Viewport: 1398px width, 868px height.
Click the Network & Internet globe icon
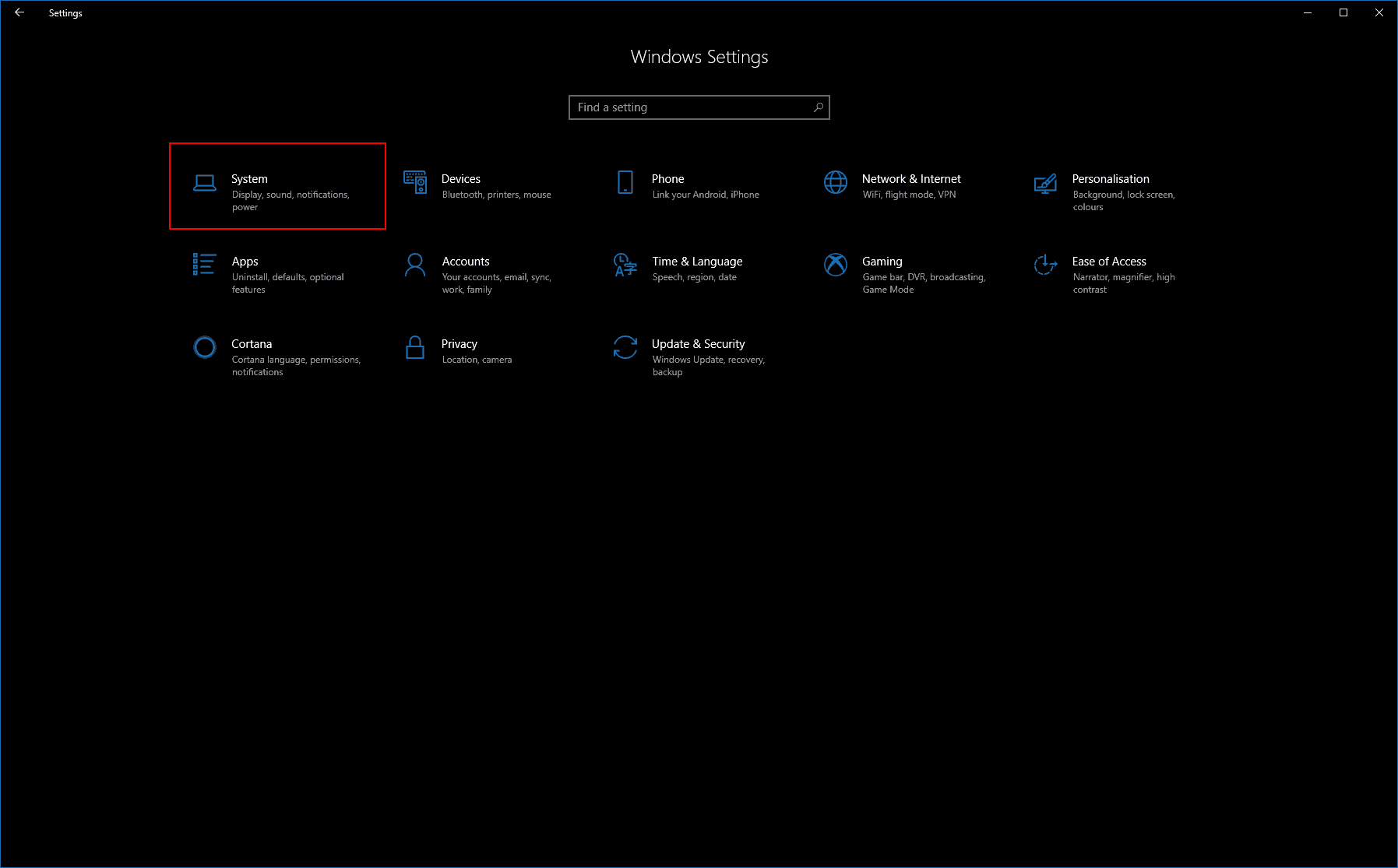836,182
